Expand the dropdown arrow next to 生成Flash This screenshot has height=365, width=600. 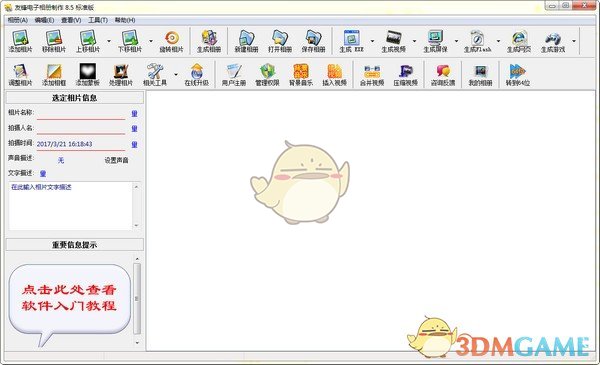click(x=498, y=41)
